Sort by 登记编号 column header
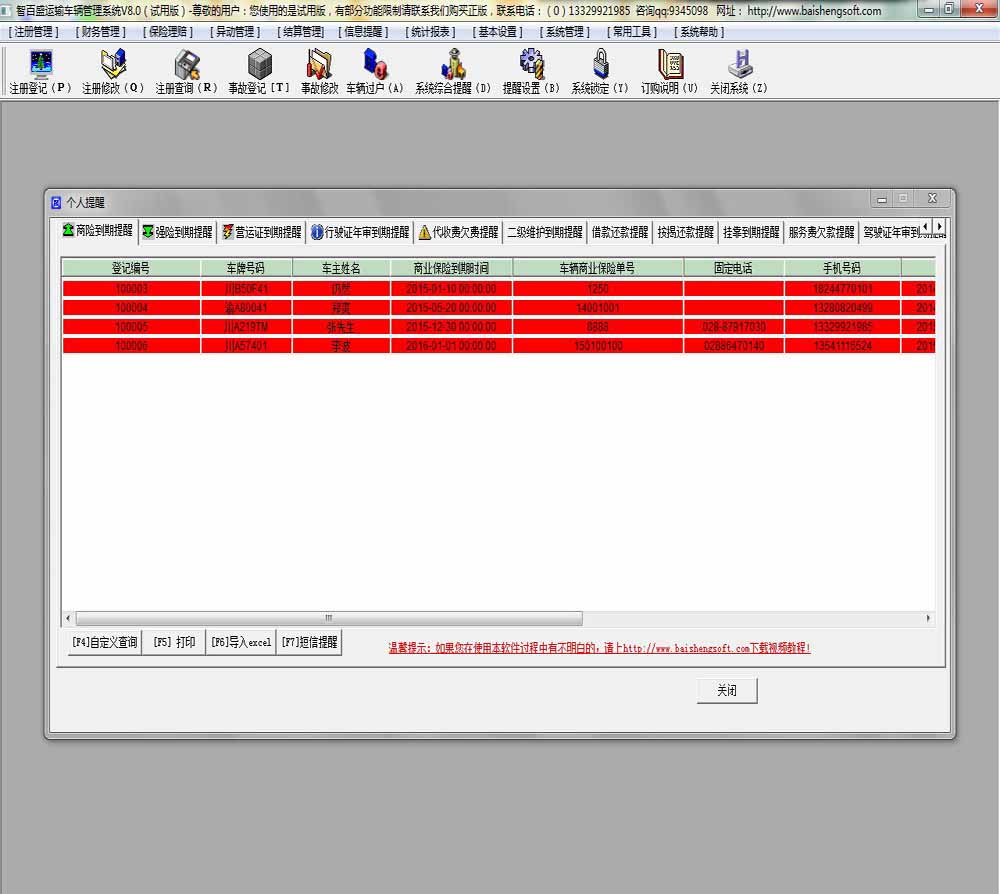The image size is (1000, 894). 131,268
